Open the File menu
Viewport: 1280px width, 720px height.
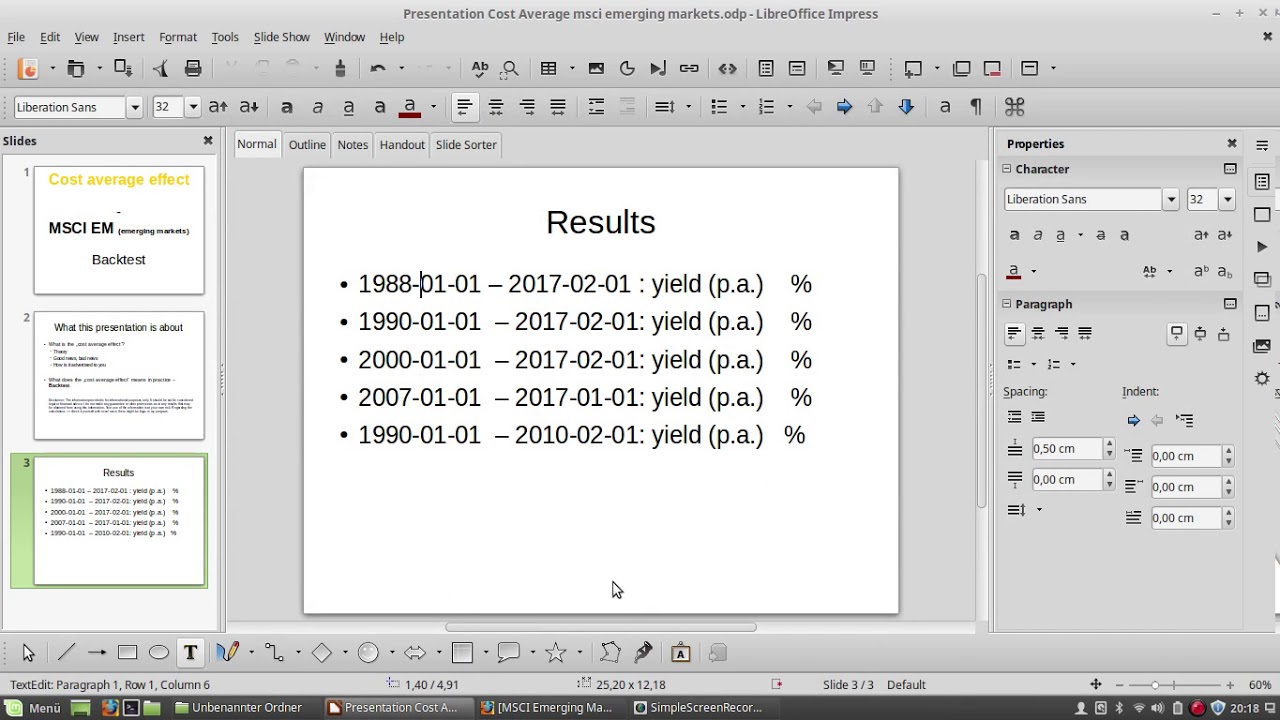[16, 37]
